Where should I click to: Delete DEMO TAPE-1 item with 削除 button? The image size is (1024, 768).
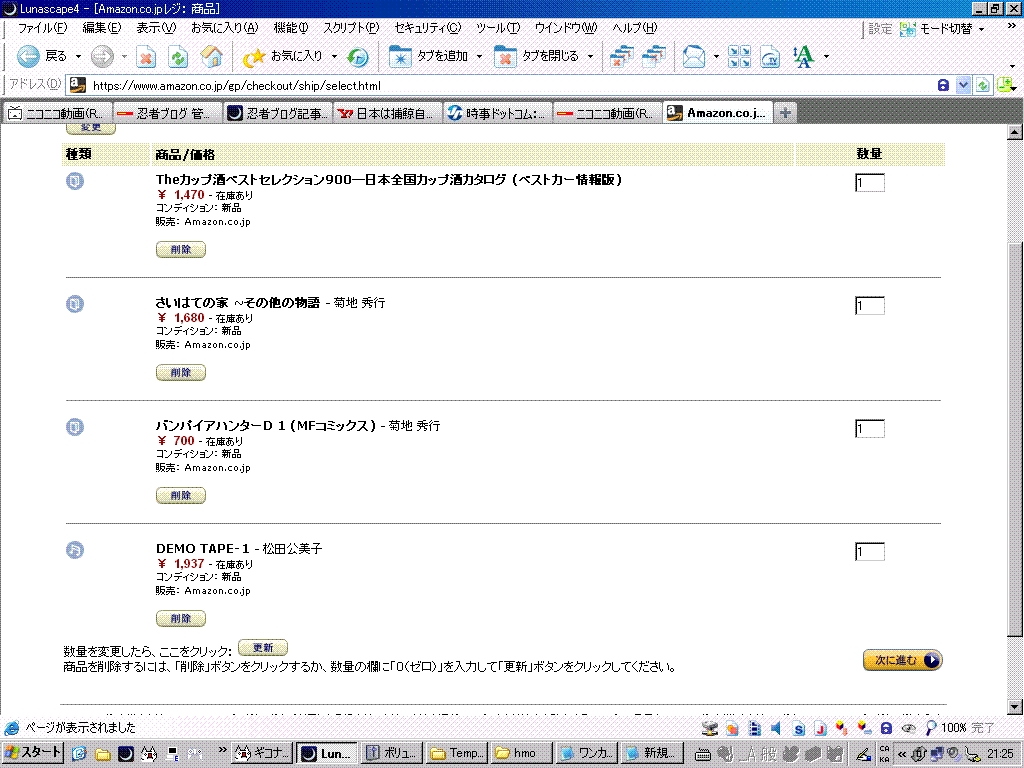tap(181, 618)
